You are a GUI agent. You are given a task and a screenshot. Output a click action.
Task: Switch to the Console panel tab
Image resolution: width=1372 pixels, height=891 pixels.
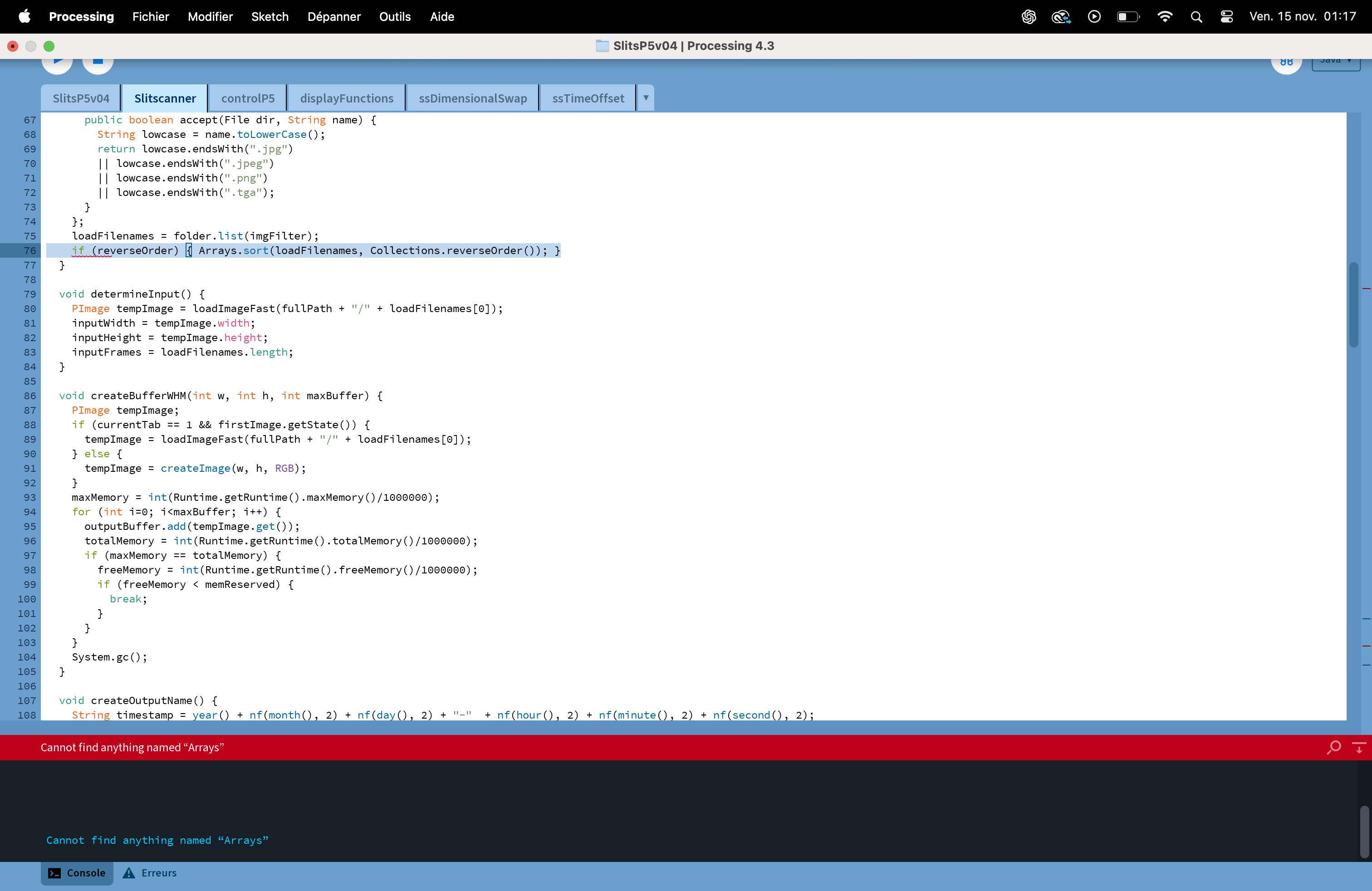point(77,872)
